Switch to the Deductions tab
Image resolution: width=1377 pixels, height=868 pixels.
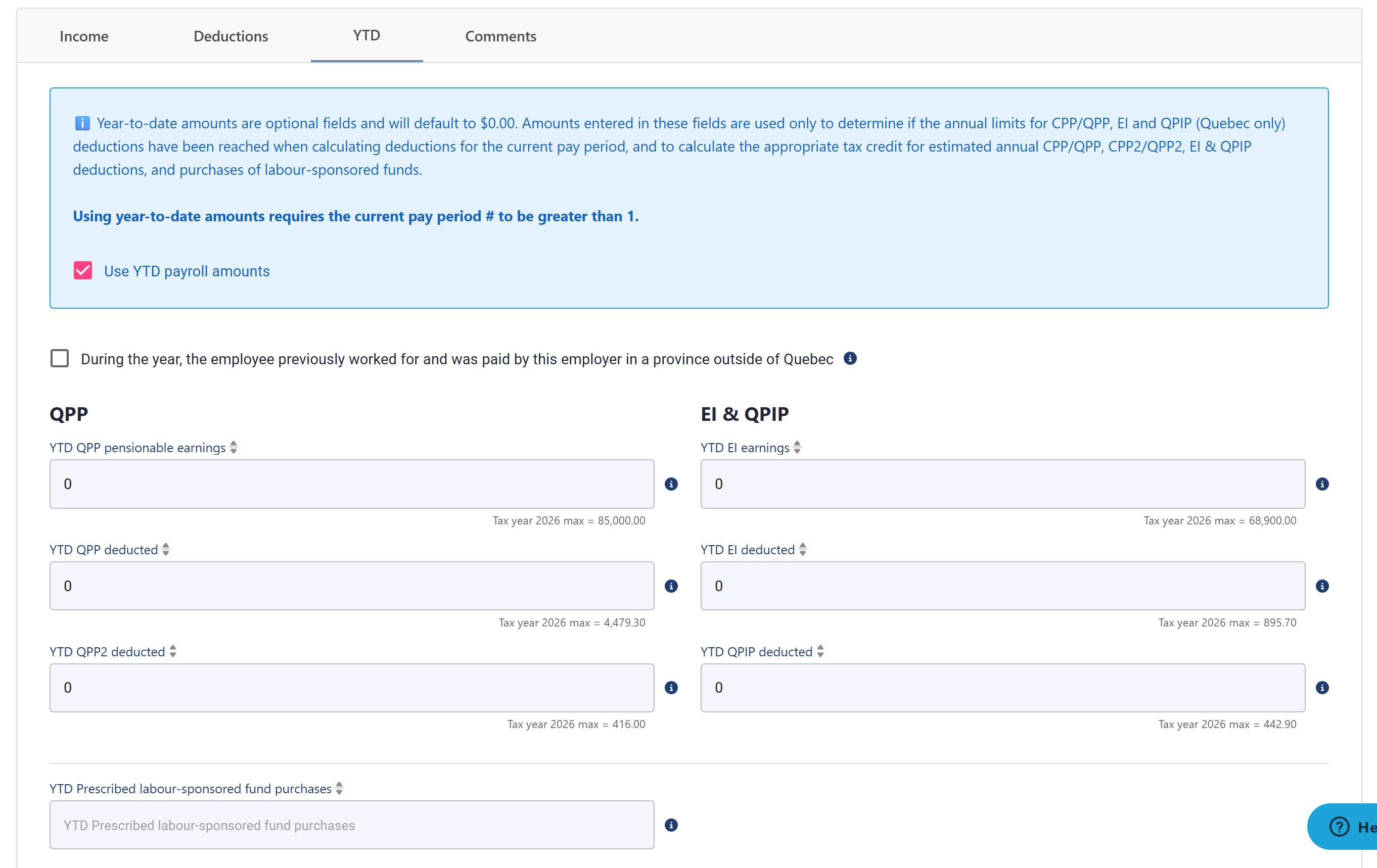231,36
